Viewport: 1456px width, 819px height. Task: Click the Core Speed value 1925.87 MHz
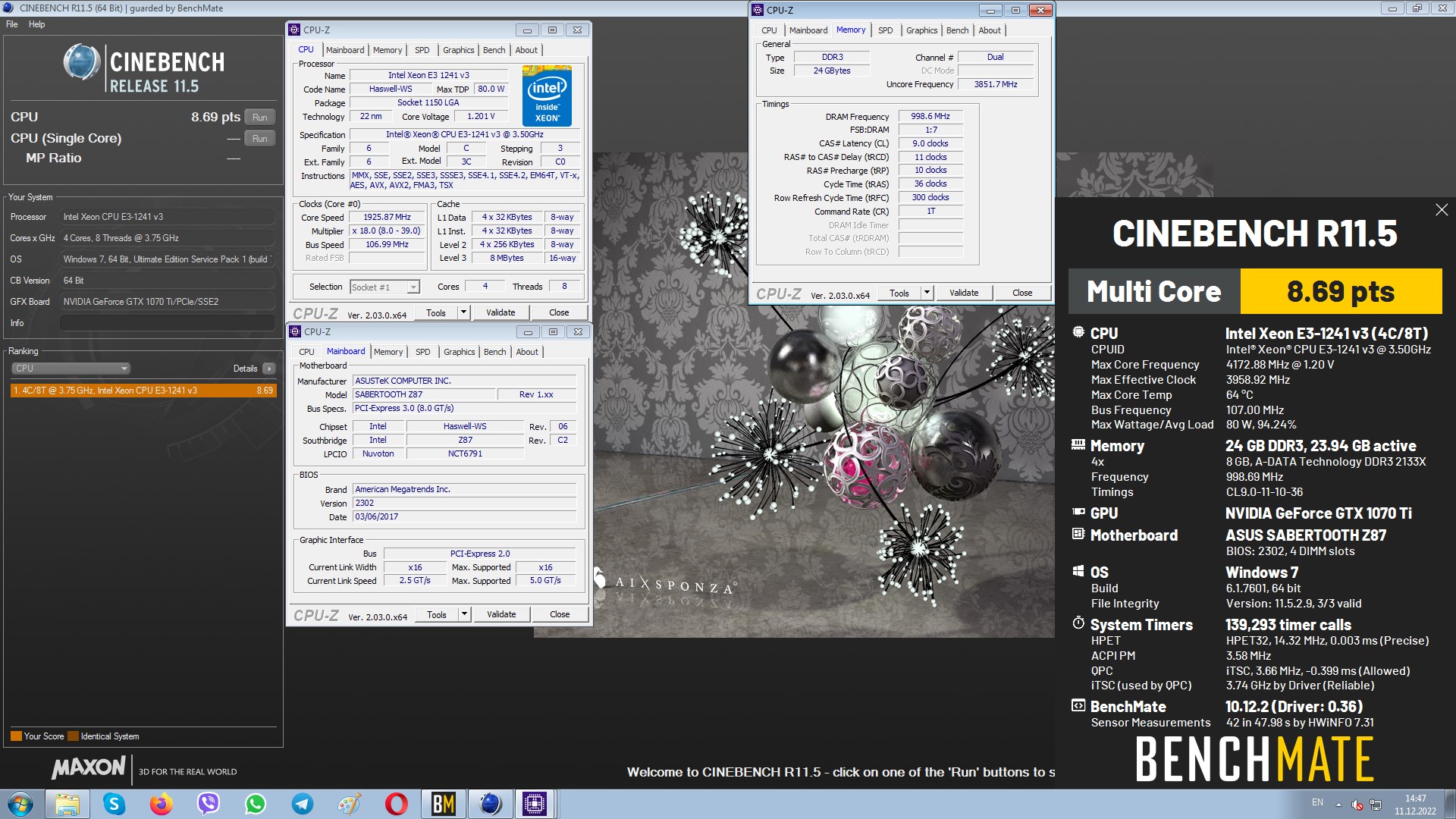point(387,217)
